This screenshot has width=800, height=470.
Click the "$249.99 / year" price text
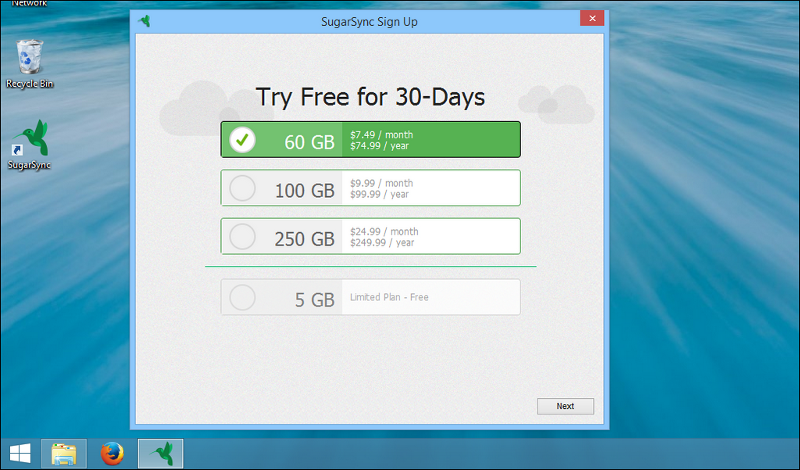(x=382, y=243)
